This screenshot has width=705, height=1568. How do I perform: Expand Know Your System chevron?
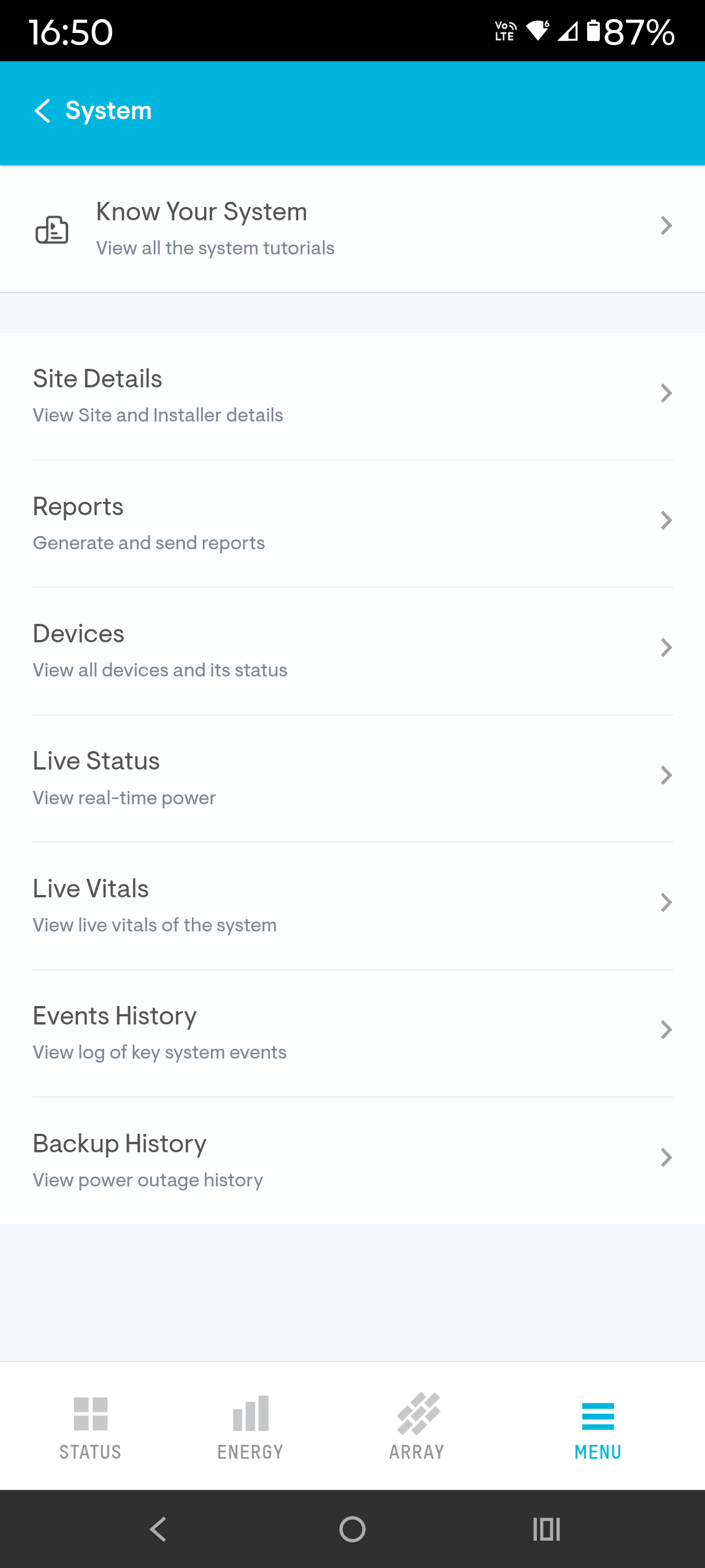pos(666,226)
